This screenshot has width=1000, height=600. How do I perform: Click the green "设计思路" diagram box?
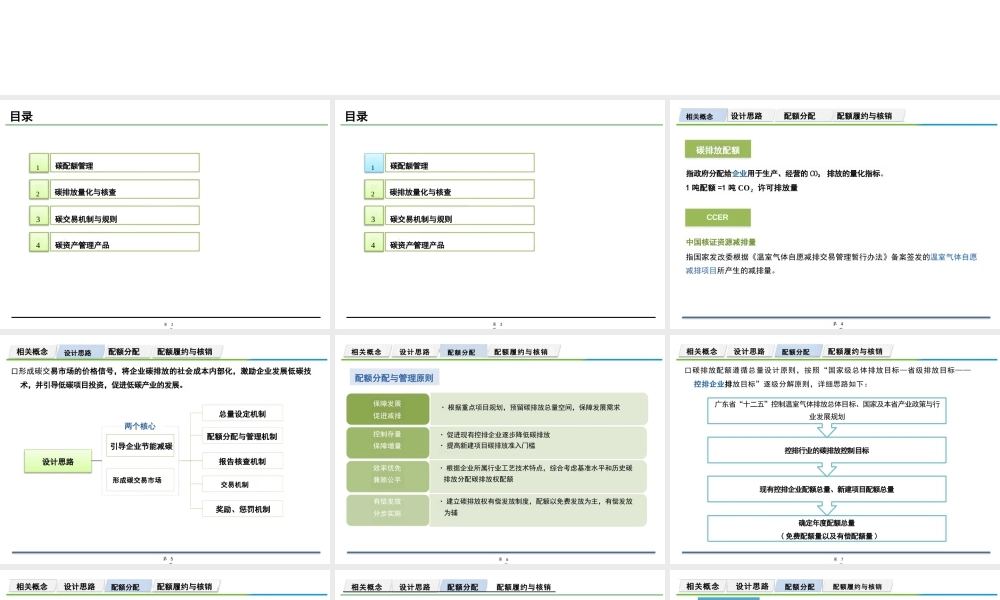click(57, 460)
